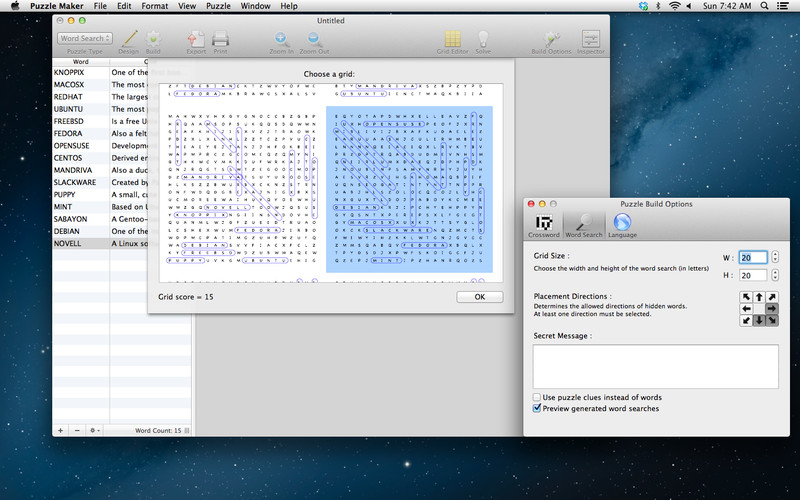Image resolution: width=800 pixels, height=500 pixels.
Task: Select the SLACKWARE word row
Action: (121, 183)
